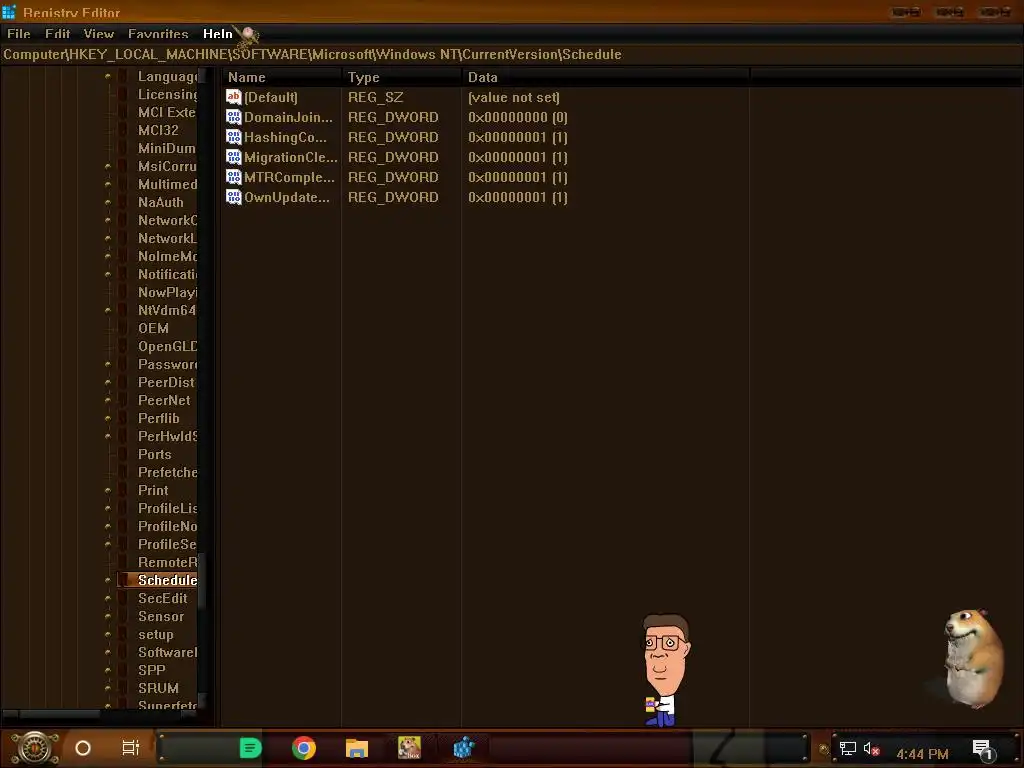Click the hamster desktop pet
The height and width of the screenshot is (768, 1024).
[972, 658]
